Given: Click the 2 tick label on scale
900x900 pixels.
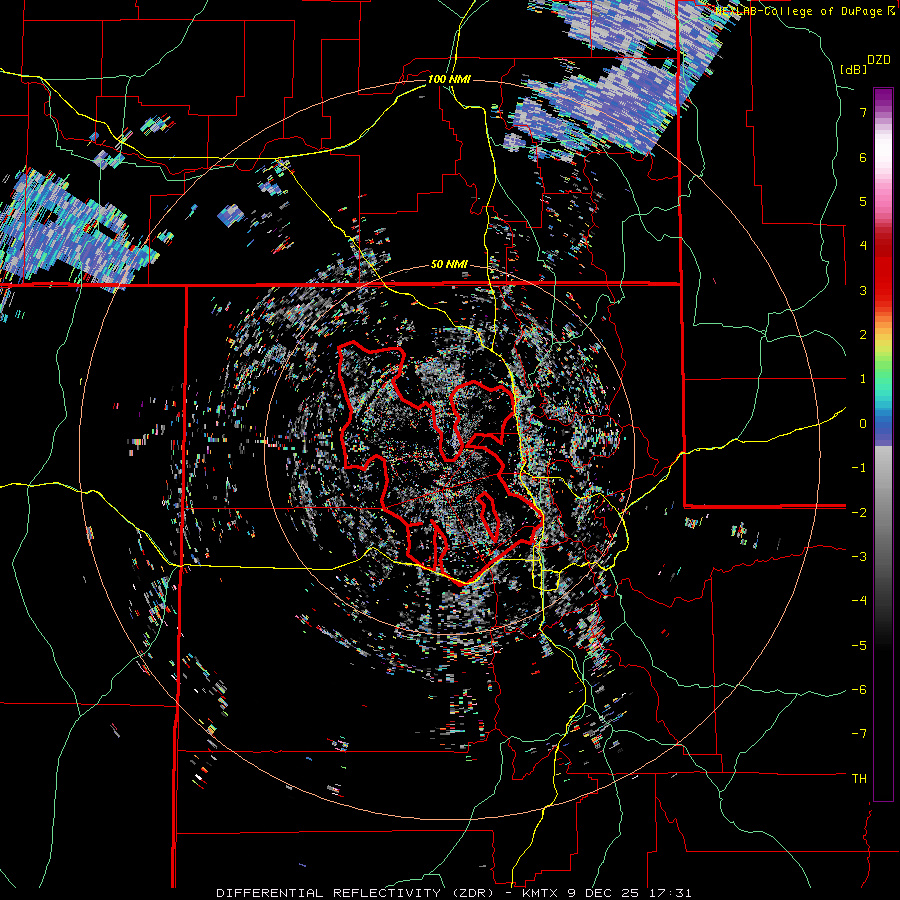Looking at the screenshot, I should [863, 335].
